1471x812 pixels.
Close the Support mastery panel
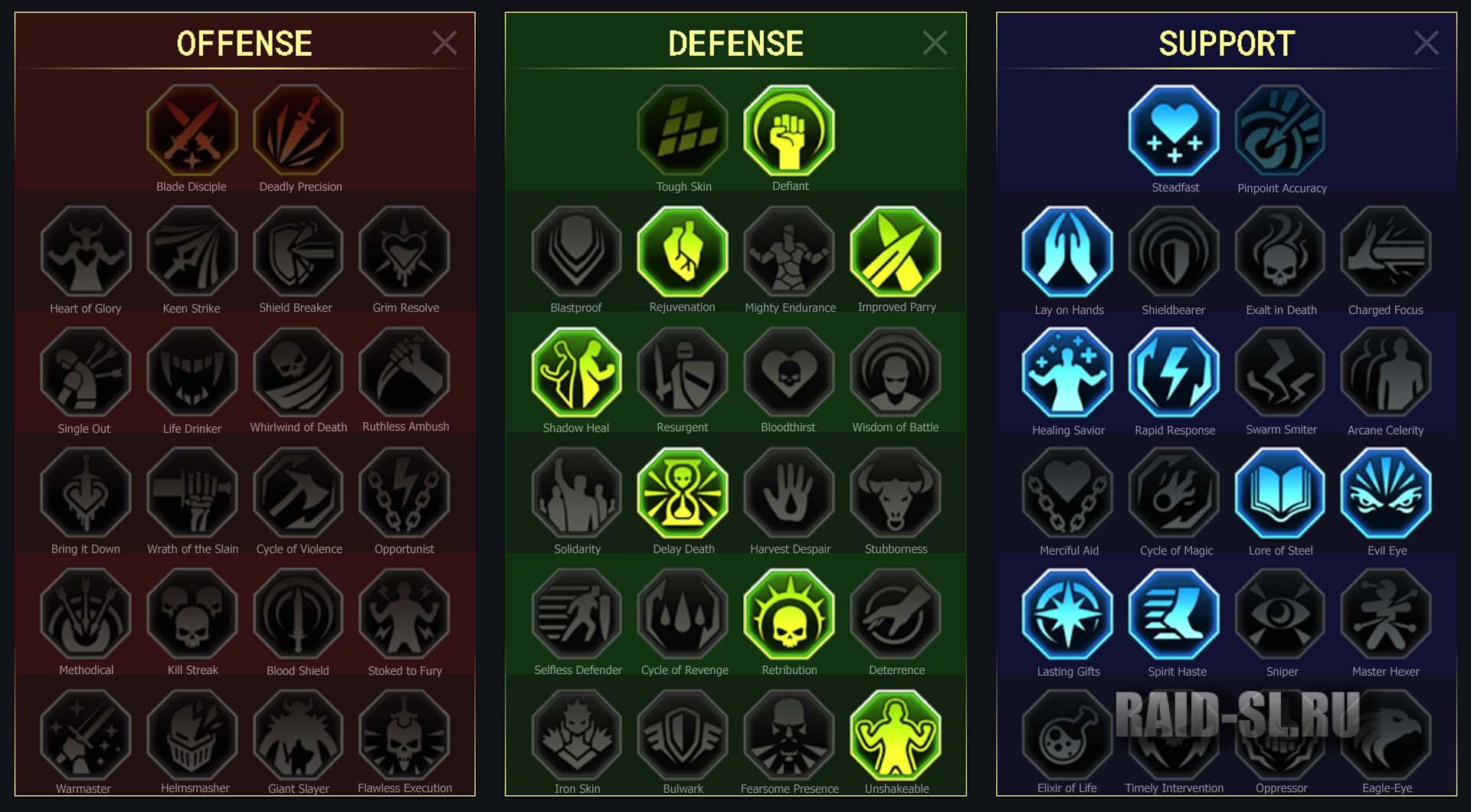1426,43
